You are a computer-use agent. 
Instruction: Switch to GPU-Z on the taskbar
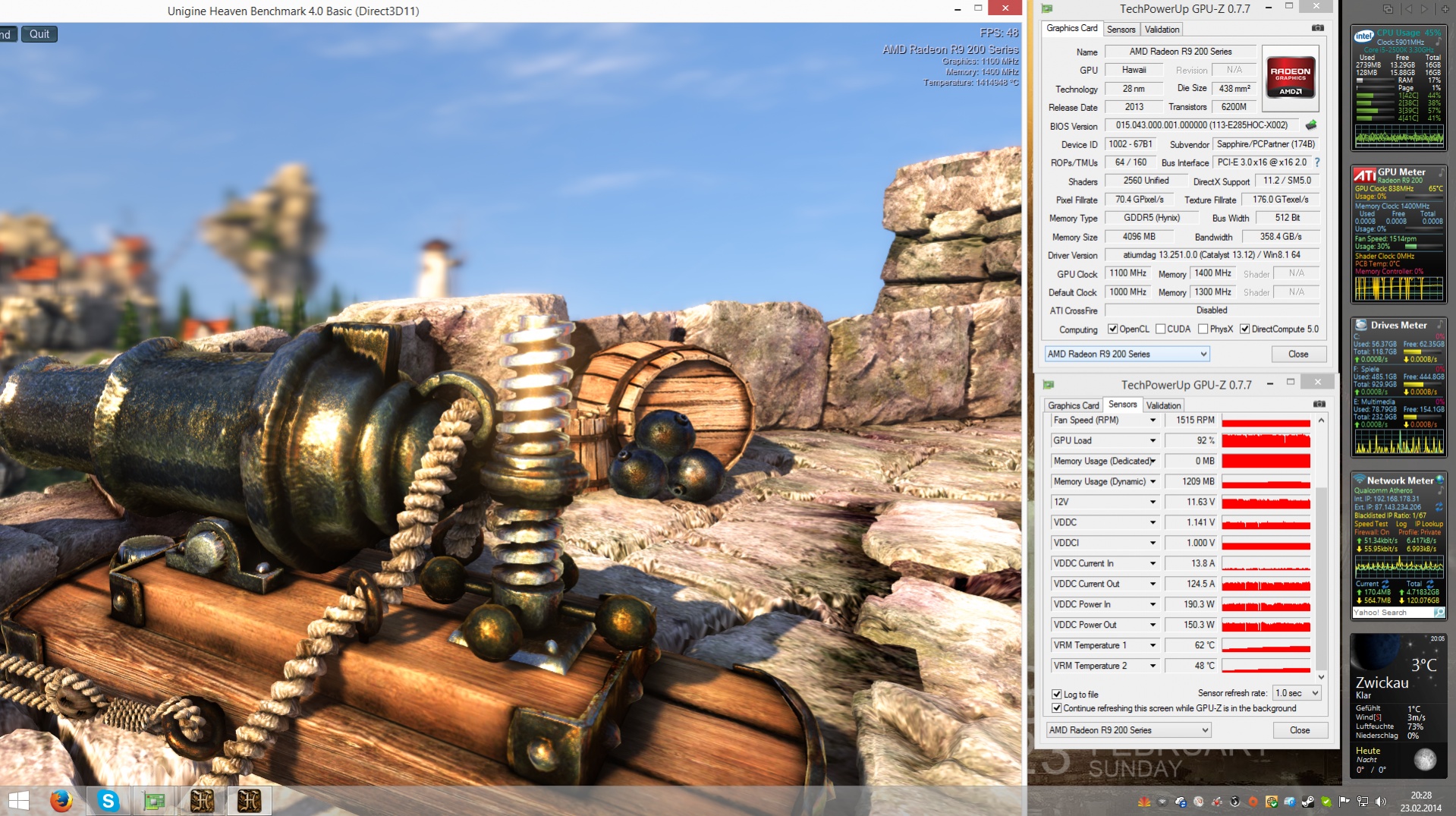point(155,801)
